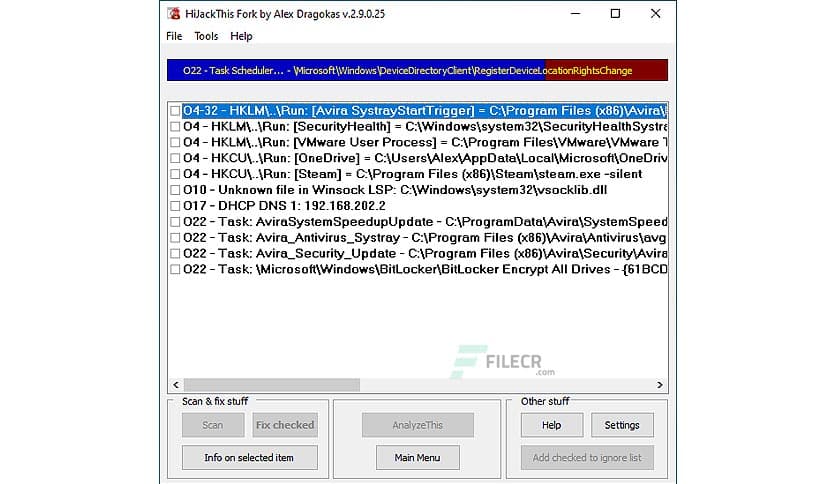This screenshot has width=836, height=484.
Task: Tick the OneDrive Run entry checkbox
Action: click(175, 158)
